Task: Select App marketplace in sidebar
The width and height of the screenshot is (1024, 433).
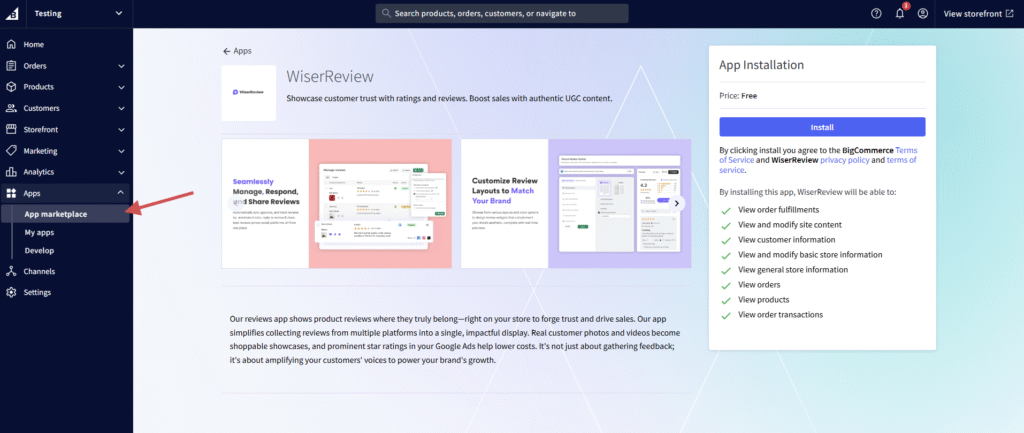Action: point(56,212)
